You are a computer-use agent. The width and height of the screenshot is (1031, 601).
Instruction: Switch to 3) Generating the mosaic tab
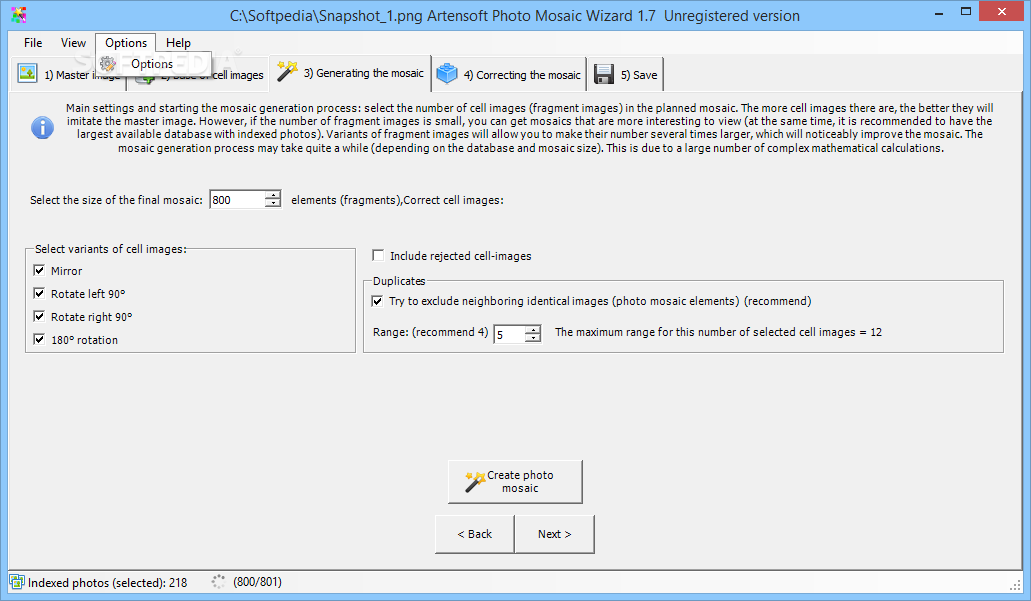(350, 72)
